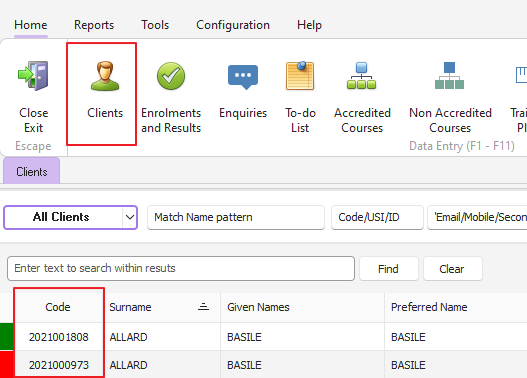Open the Non Accredited Courses icon
This screenshot has width=527, height=378.
tap(449, 76)
